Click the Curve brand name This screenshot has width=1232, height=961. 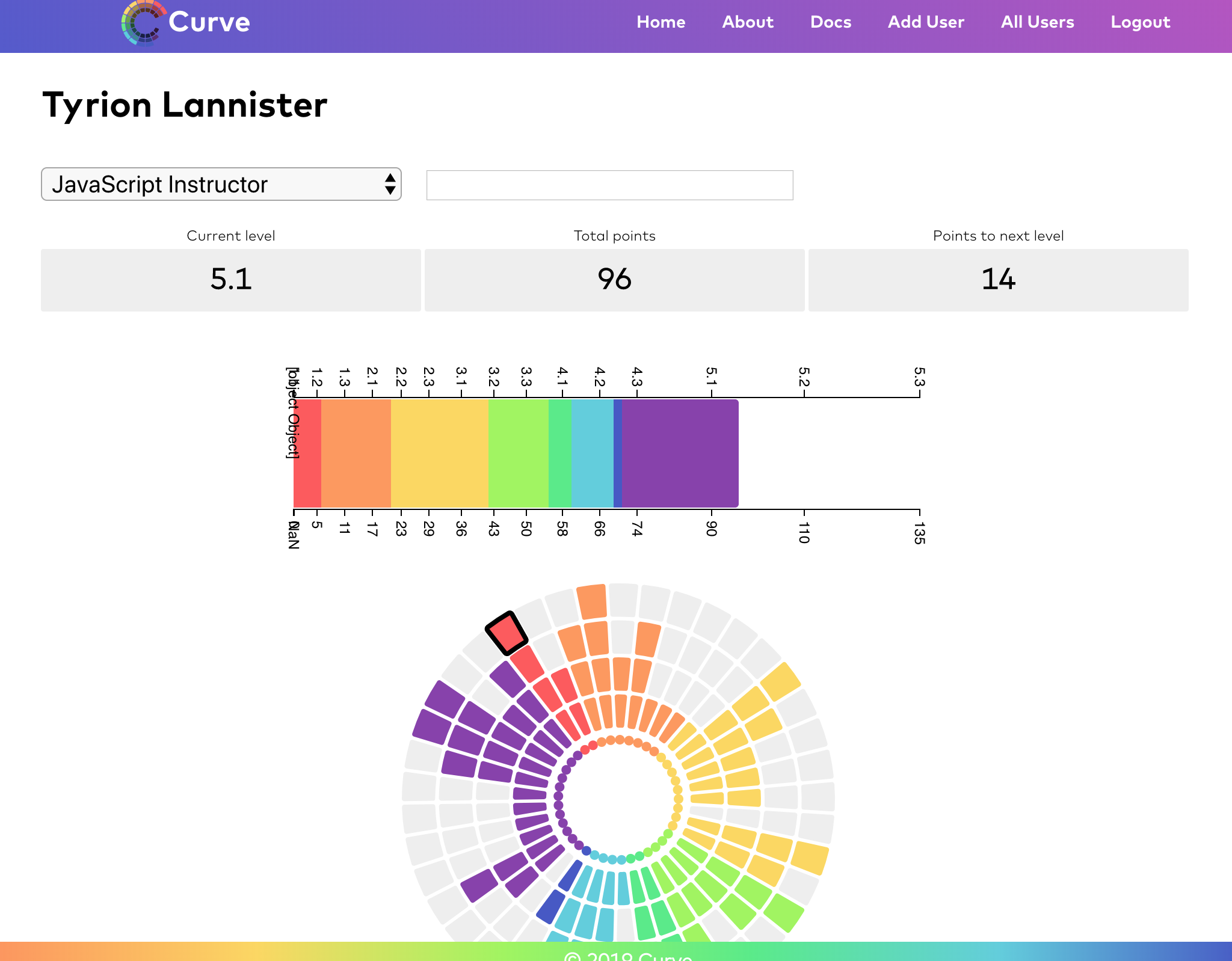tap(209, 22)
